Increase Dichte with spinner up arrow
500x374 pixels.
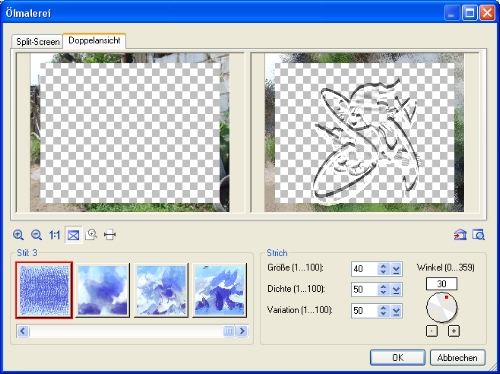[383, 287]
